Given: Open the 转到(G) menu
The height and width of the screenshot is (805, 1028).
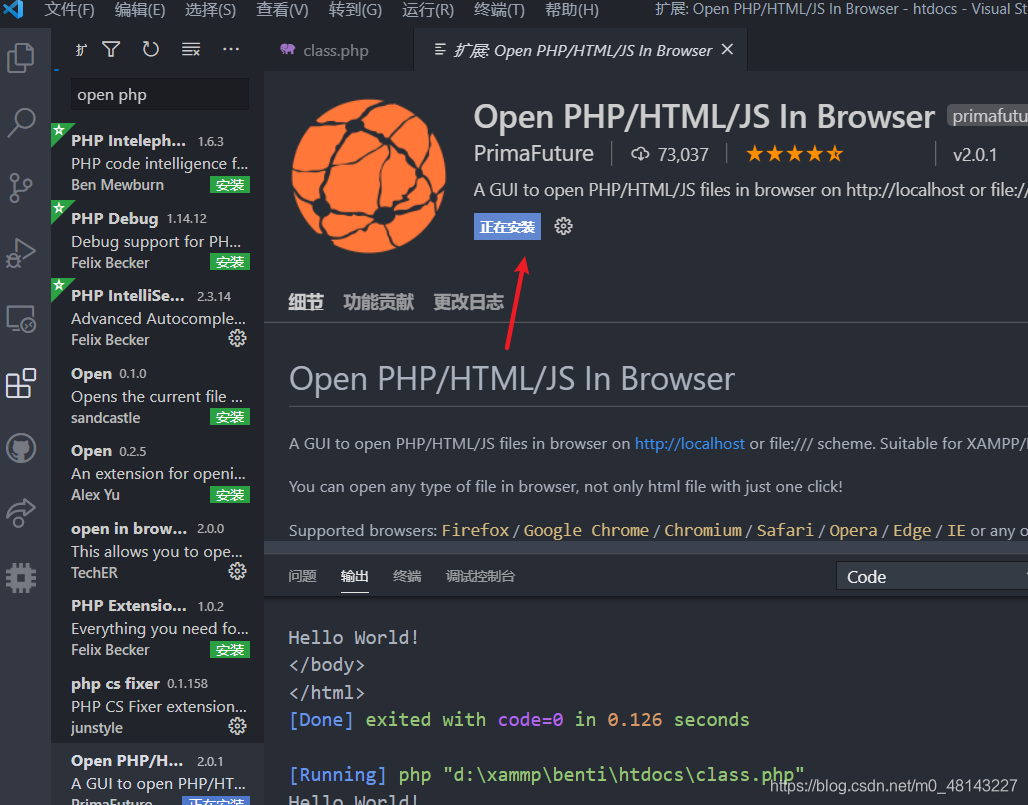Looking at the screenshot, I should [355, 10].
